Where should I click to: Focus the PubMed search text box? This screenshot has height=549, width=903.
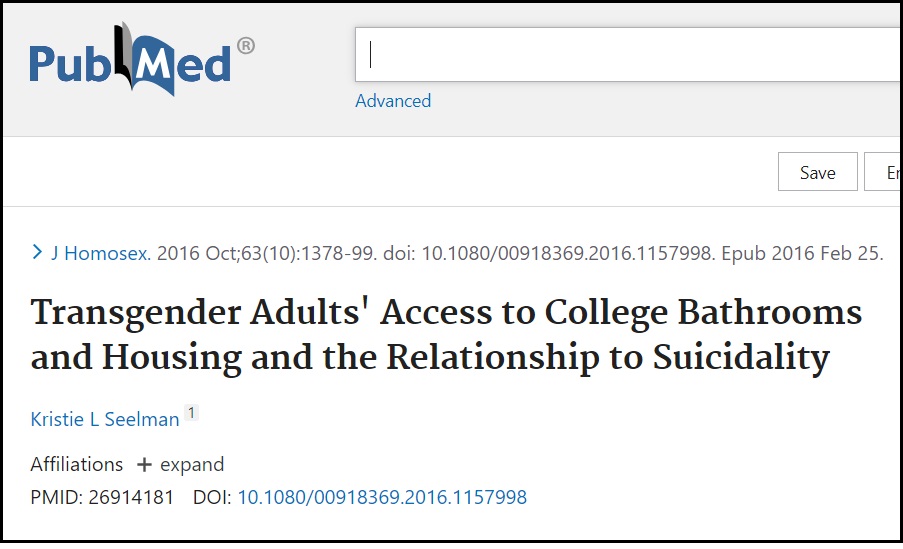pos(628,54)
